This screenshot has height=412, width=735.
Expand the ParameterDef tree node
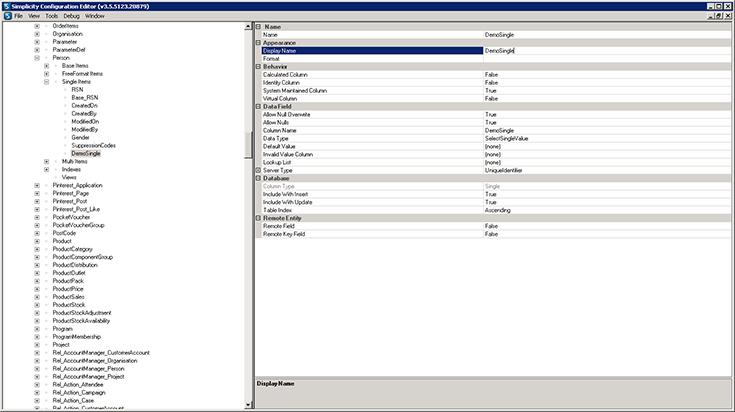[x=37, y=50]
